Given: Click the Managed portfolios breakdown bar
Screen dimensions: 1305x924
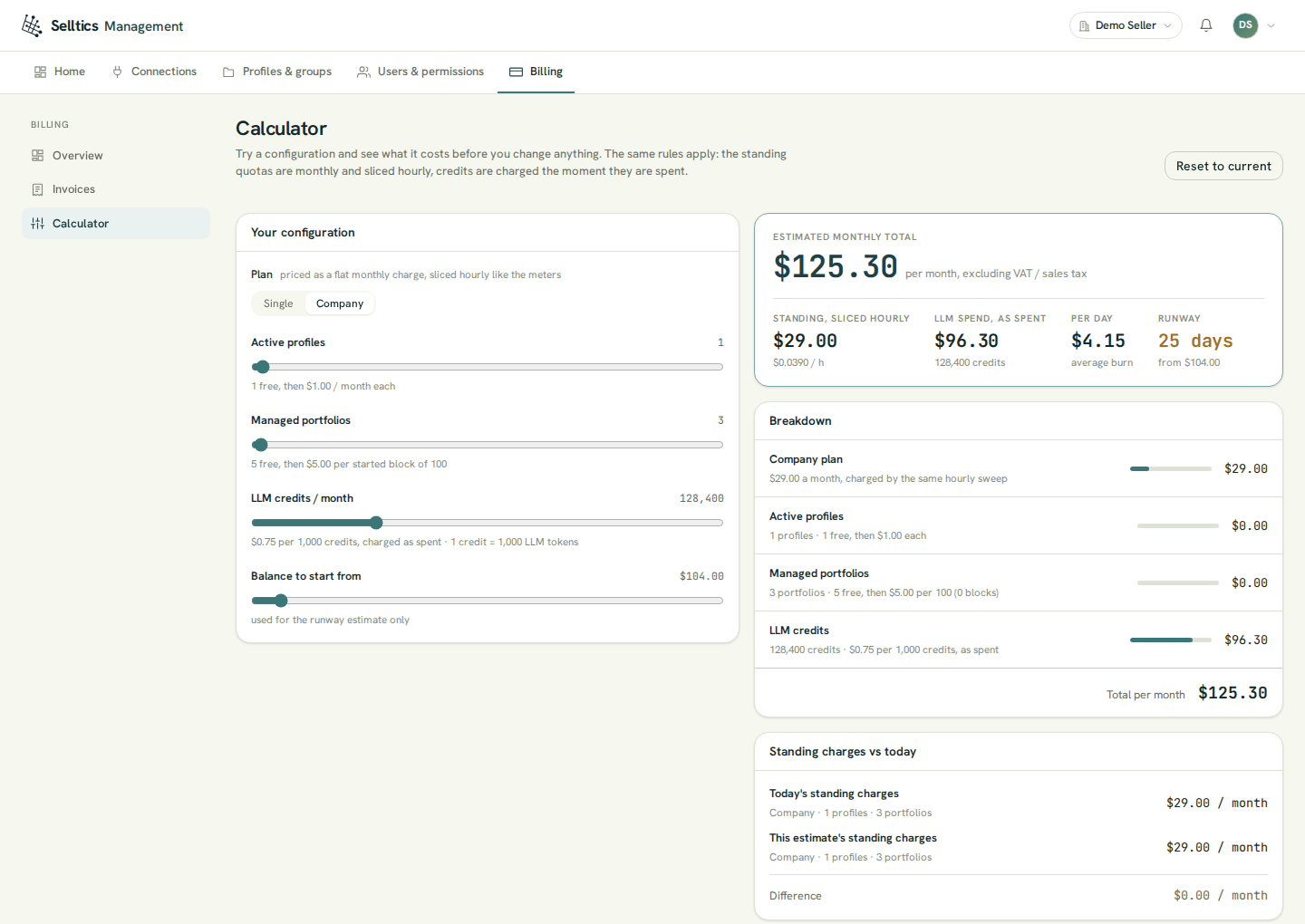Looking at the screenshot, I should pos(1178,582).
